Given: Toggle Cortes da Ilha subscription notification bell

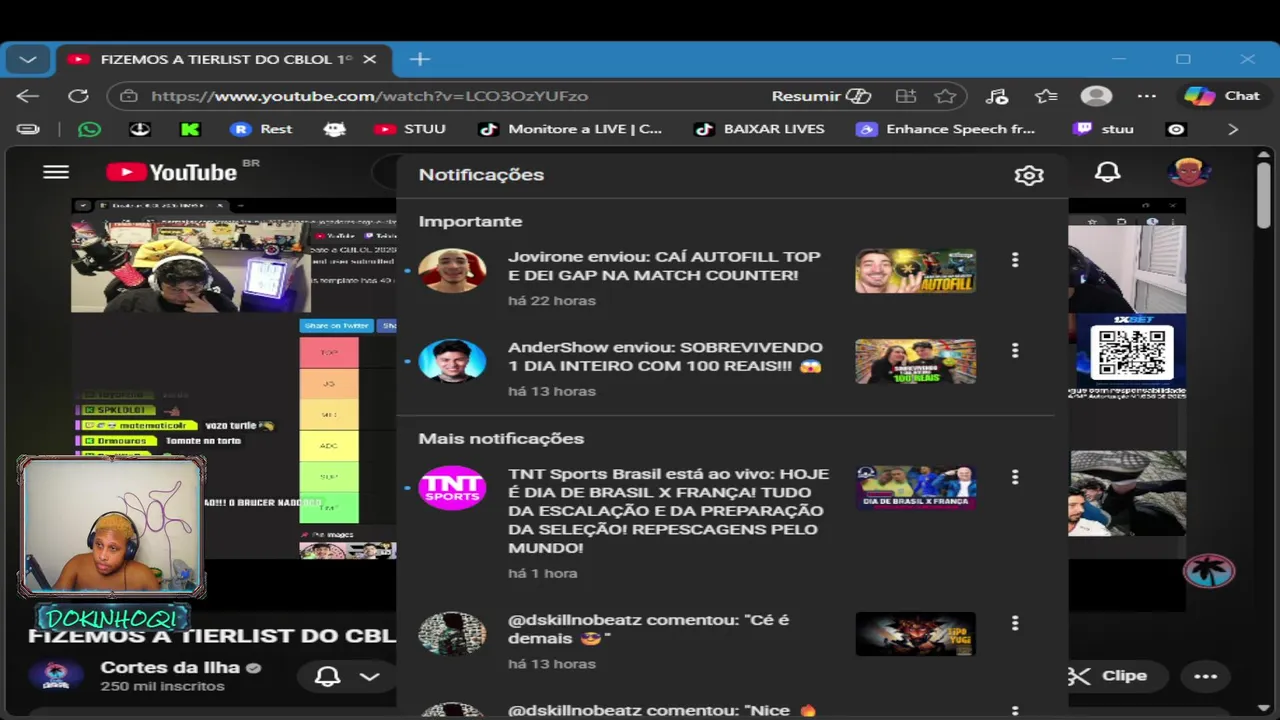Looking at the screenshot, I should tap(327, 676).
